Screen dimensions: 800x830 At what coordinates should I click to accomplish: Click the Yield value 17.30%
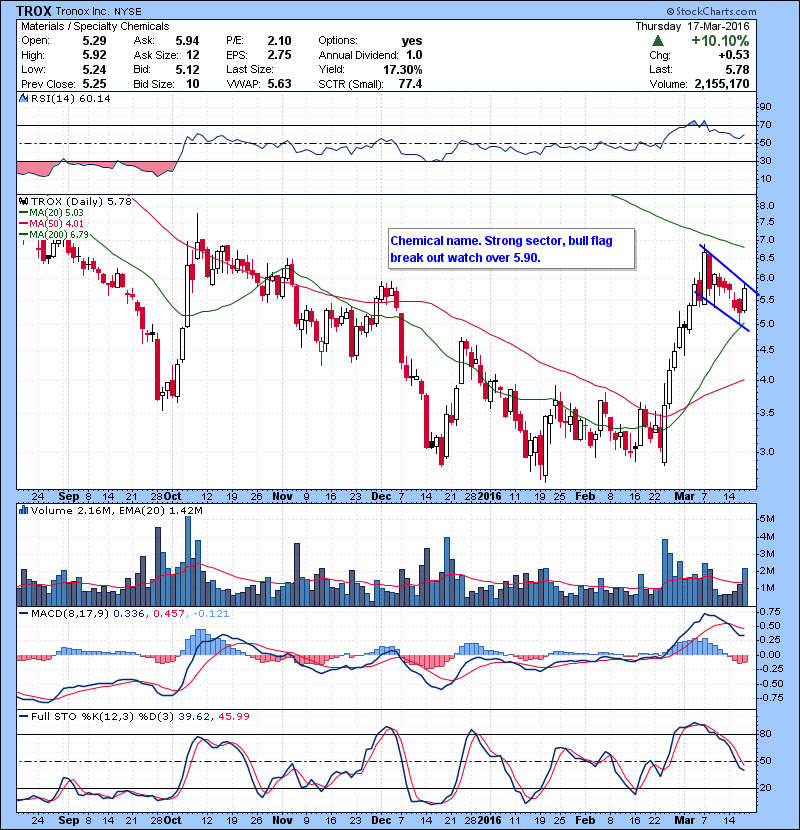tap(402, 69)
